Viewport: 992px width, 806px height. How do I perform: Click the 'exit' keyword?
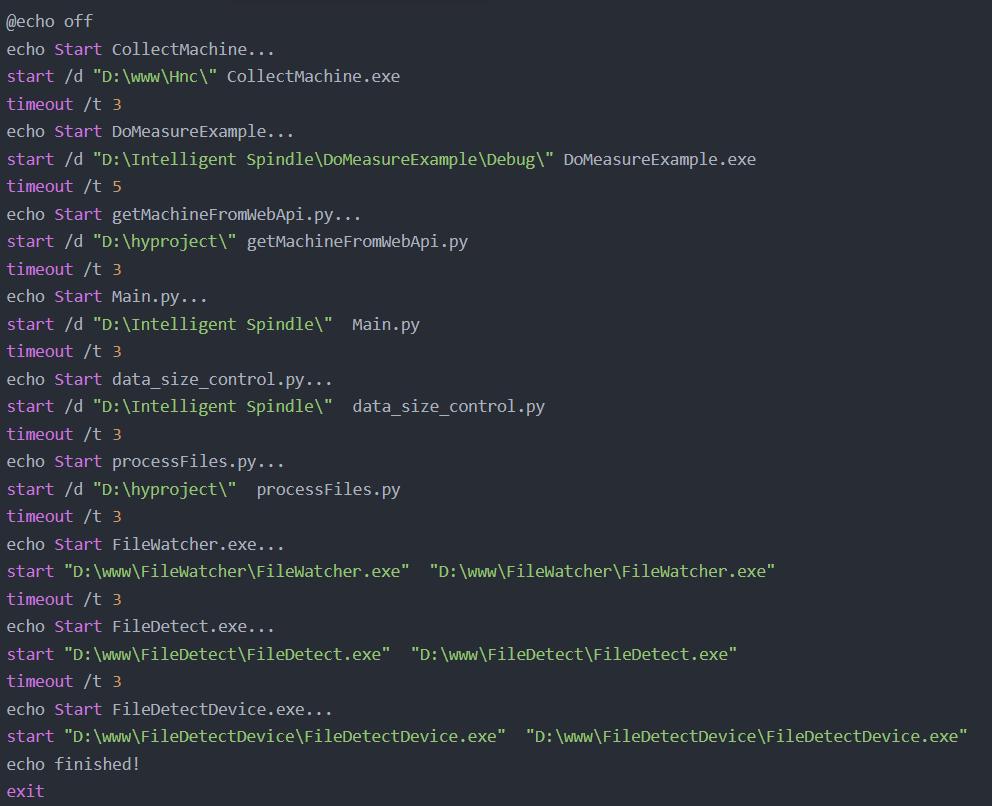pos(25,792)
